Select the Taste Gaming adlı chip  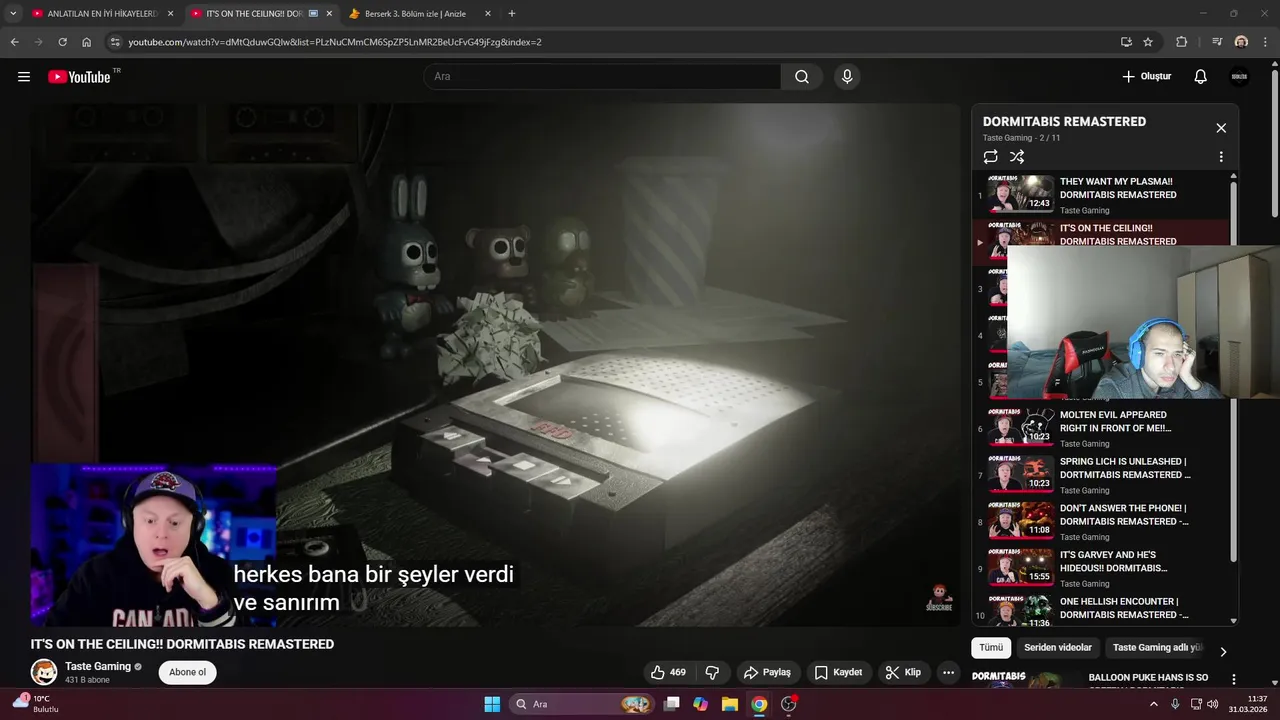[1158, 648]
